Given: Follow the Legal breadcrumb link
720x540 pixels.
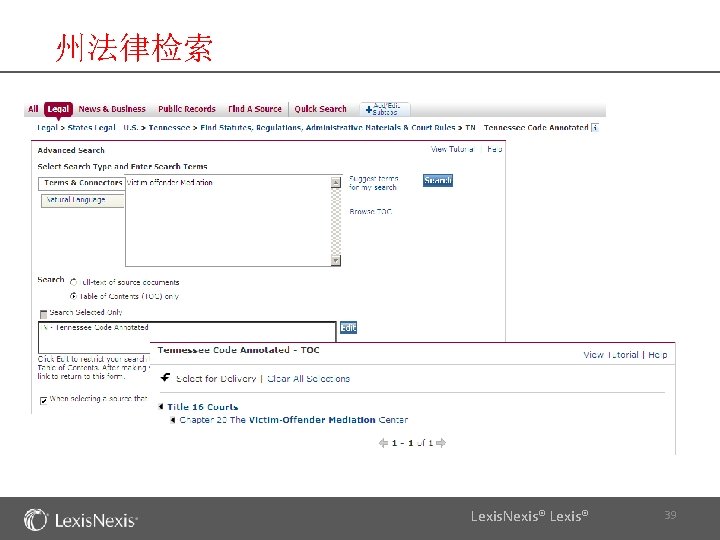Looking at the screenshot, I should (47, 128).
